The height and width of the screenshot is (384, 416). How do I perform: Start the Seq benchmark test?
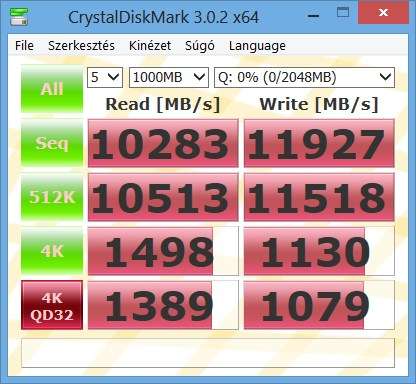pos(52,143)
